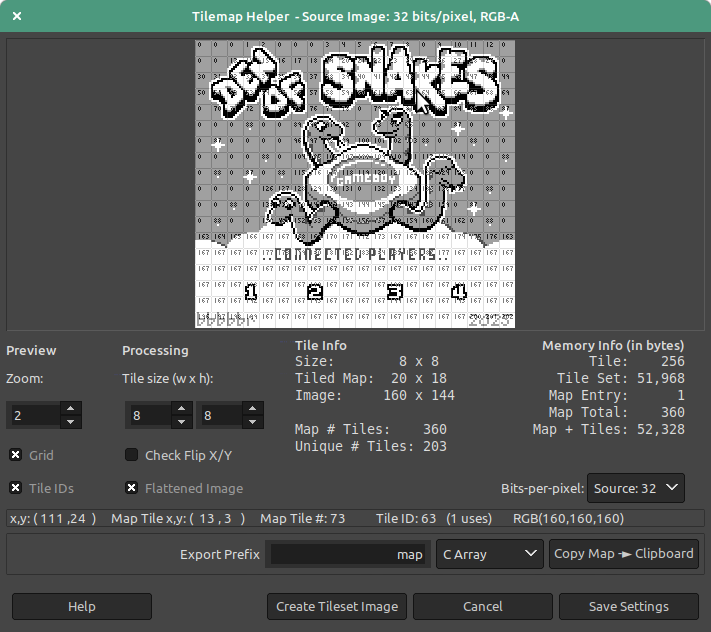711x632 pixels.
Task: Click the Den of Snakes tilemap preview
Action: point(355,184)
